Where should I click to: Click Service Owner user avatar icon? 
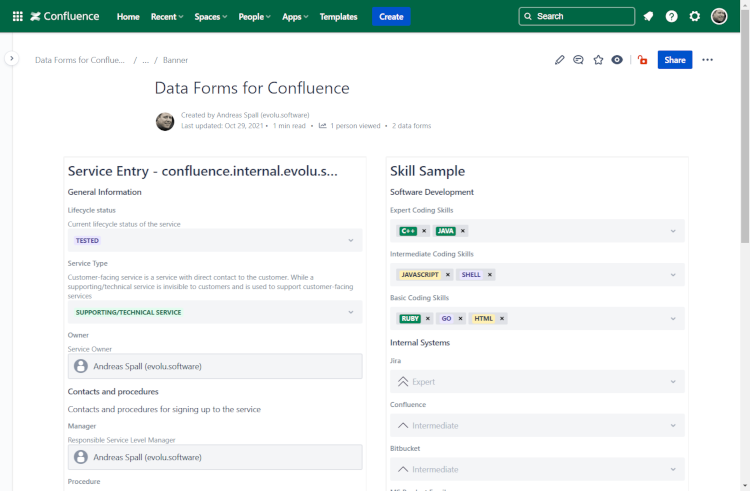coord(81,366)
